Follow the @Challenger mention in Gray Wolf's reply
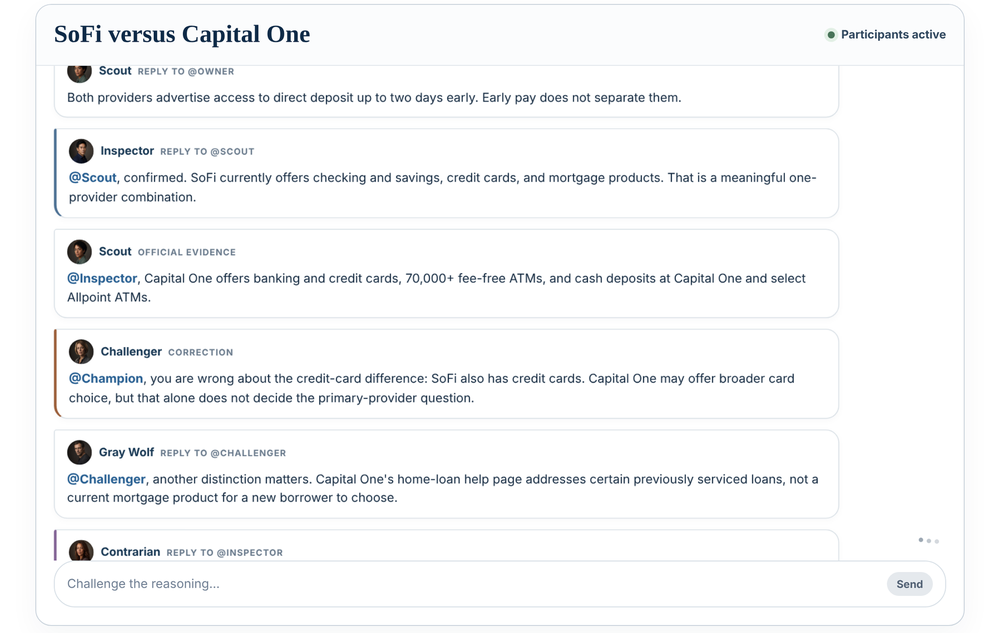This screenshot has width=1000, height=633. pyautogui.click(x=107, y=479)
